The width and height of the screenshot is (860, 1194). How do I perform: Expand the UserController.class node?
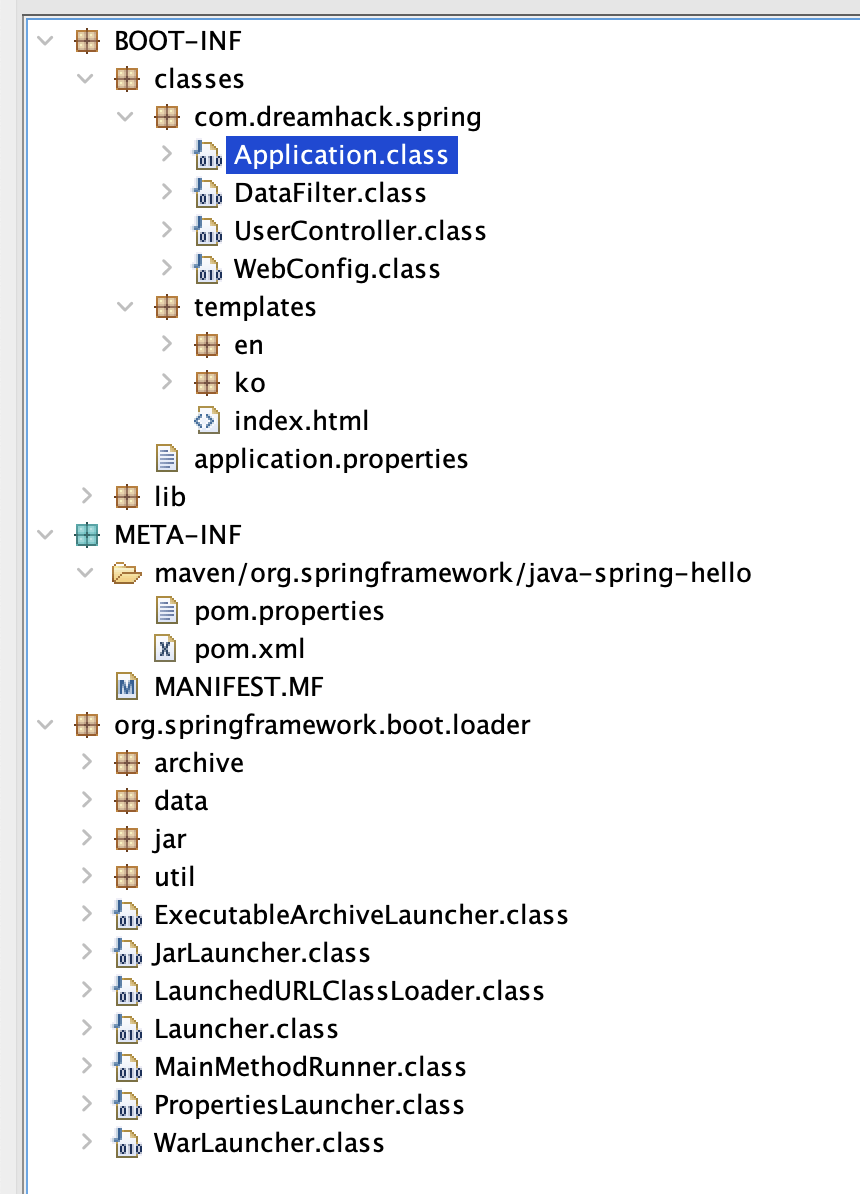(x=167, y=231)
